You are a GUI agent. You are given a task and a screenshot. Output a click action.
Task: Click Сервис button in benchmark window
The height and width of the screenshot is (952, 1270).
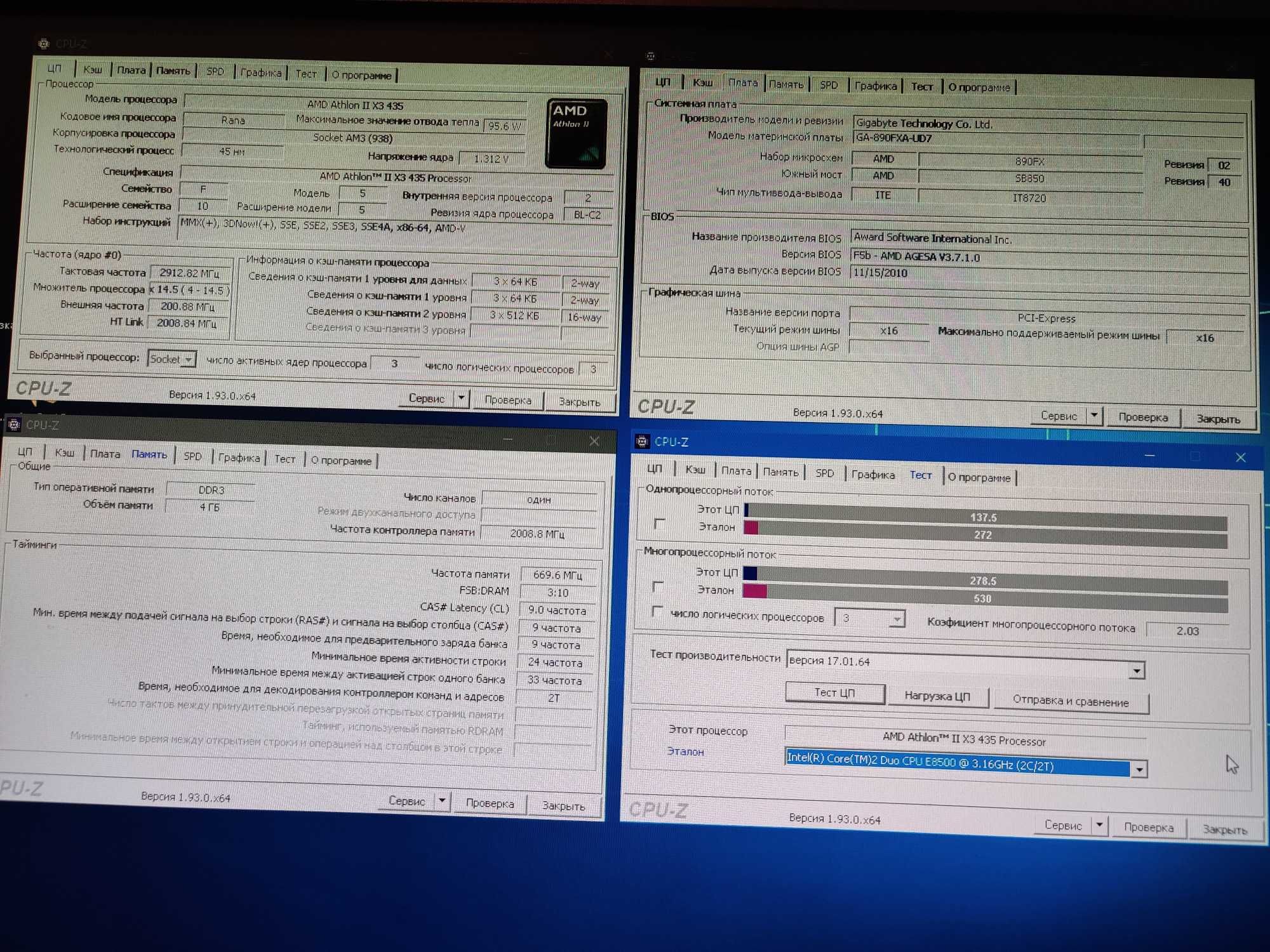1063,824
